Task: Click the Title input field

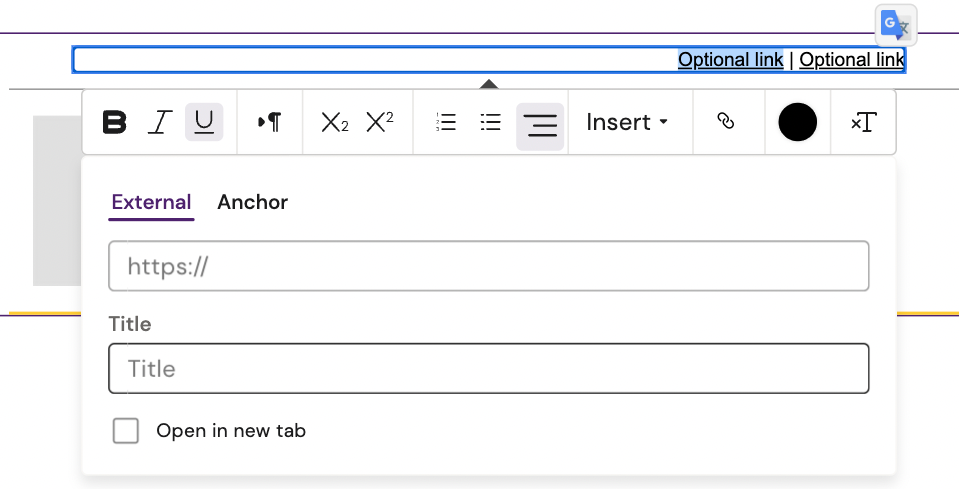Action: tap(488, 369)
